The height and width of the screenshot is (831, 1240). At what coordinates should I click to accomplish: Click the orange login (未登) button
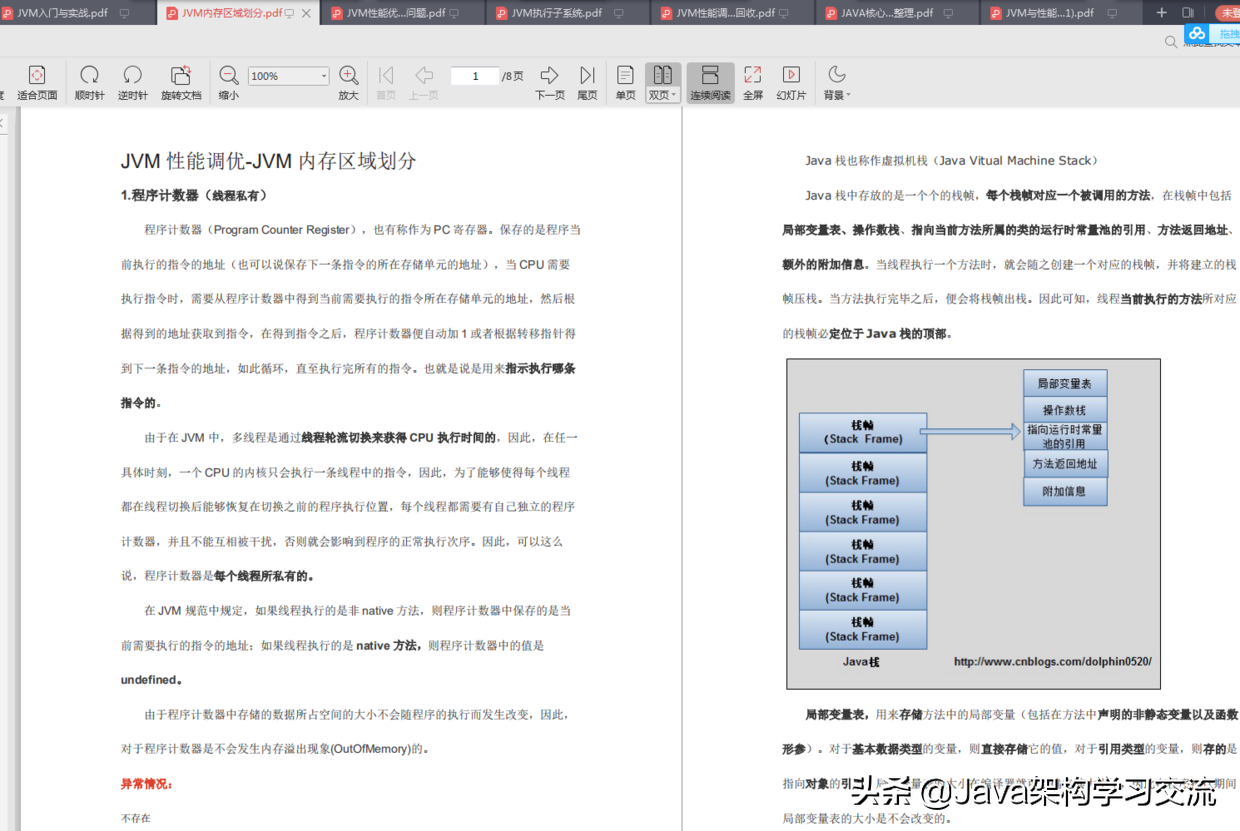click(1229, 13)
